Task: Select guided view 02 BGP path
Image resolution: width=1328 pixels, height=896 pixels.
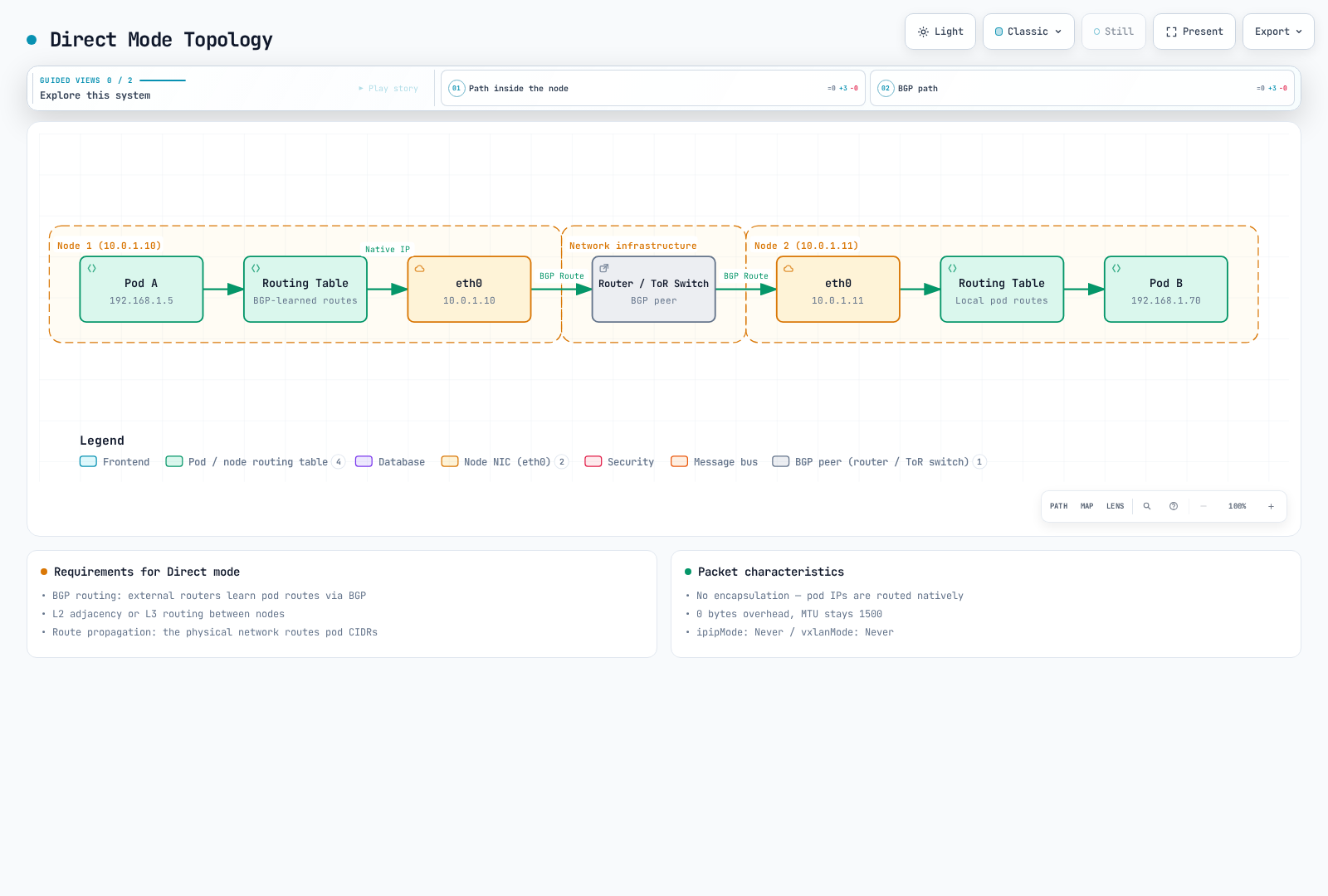Action: pyautogui.click(x=1082, y=88)
